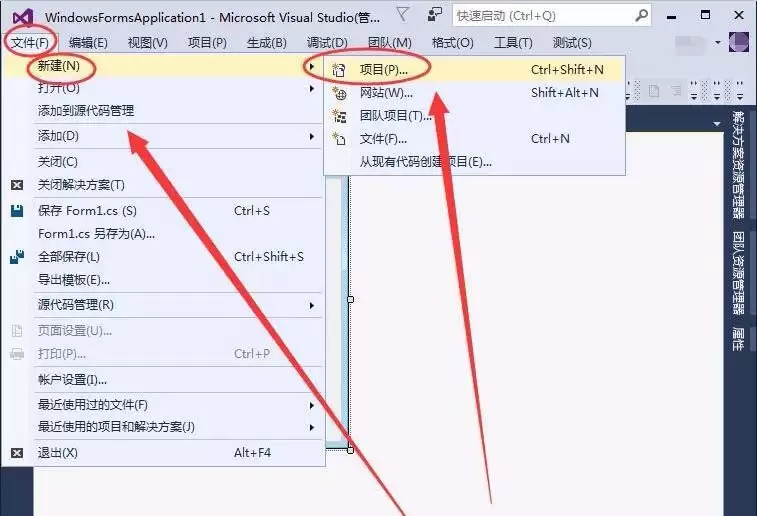Click the save icon next to 保存 Form1.cs

coord(17,211)
